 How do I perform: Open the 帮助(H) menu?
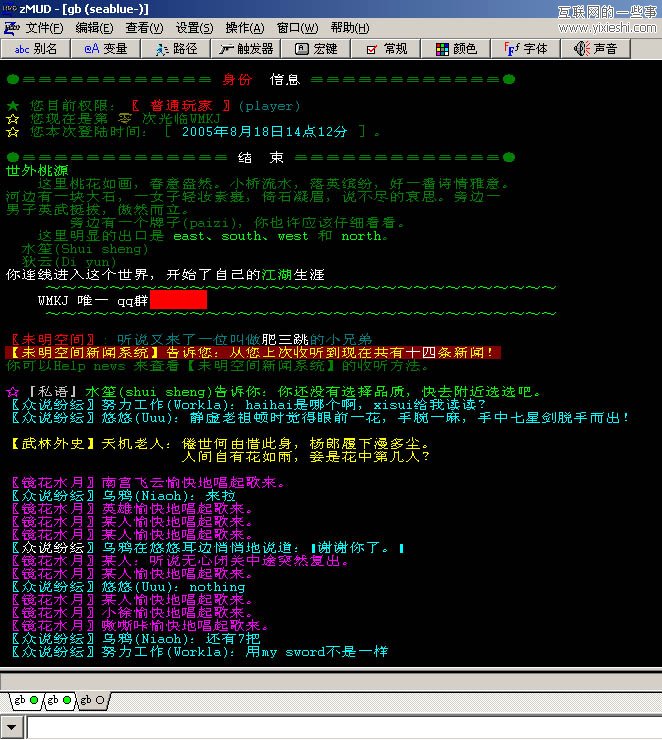coord(349,28)
